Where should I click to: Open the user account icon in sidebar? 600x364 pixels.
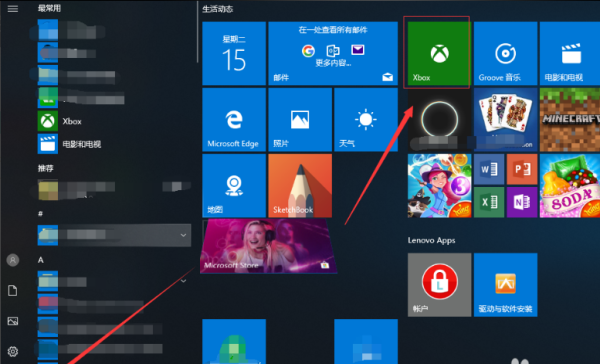13,260
